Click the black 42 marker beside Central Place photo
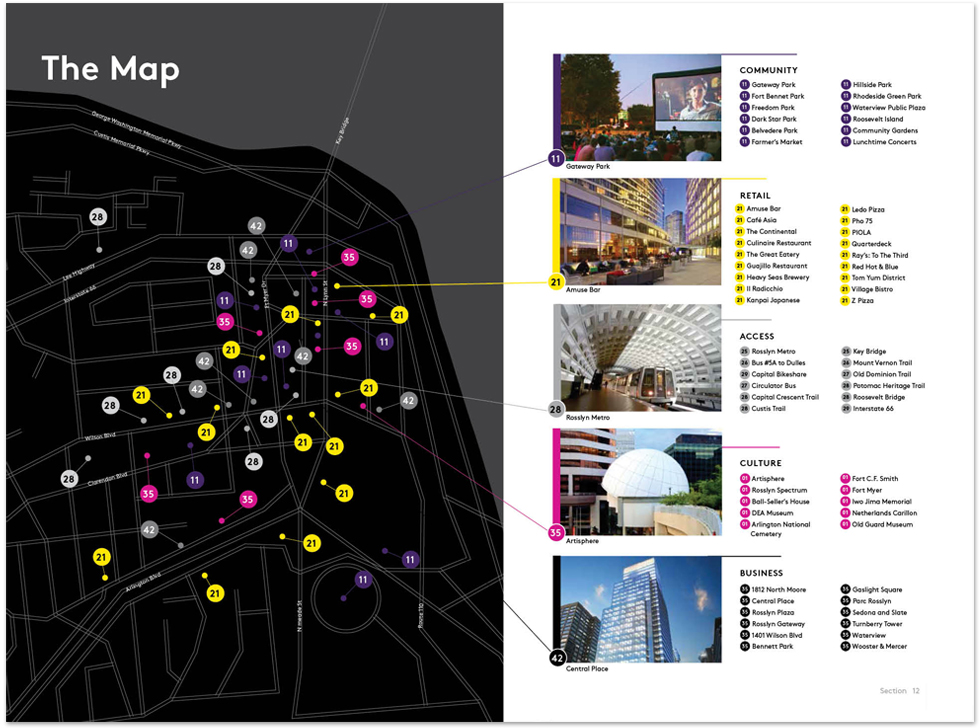Screen dimensions: 980x728 point(556,657)
